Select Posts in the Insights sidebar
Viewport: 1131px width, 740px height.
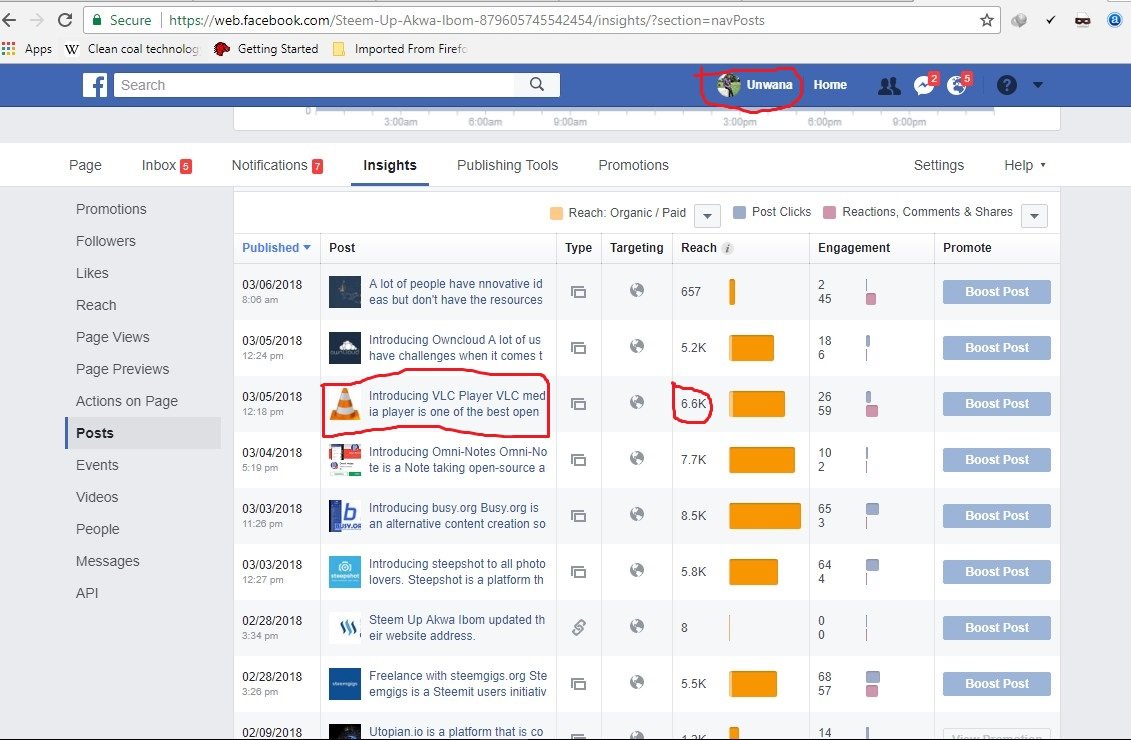(x=143, y=433)
